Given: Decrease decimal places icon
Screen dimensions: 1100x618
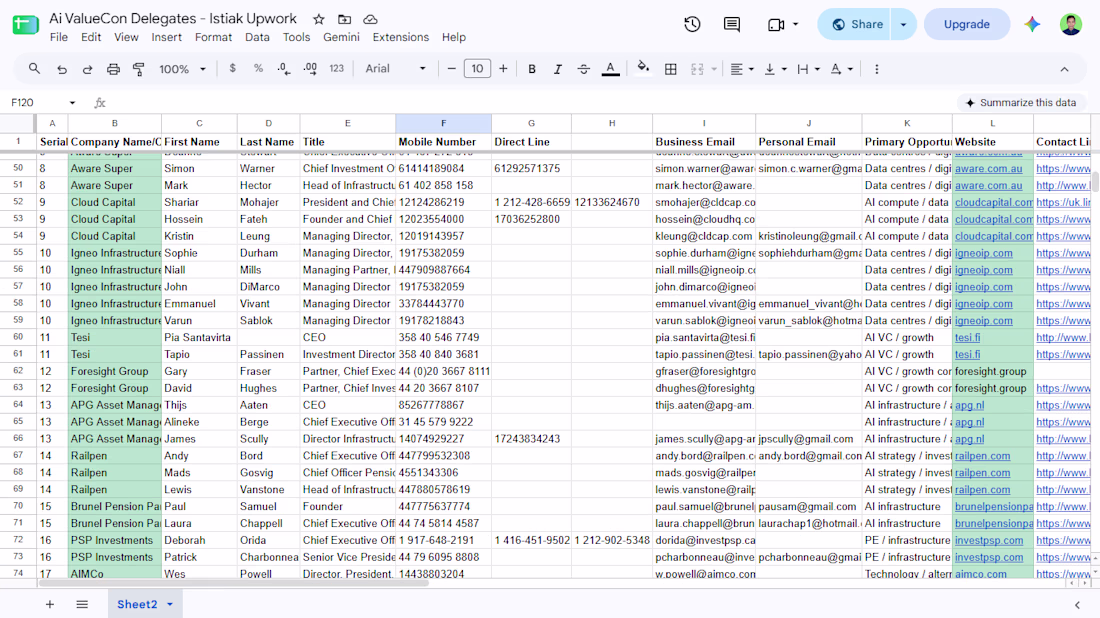Looking at the screenshot, I should (x=283, y=69).
